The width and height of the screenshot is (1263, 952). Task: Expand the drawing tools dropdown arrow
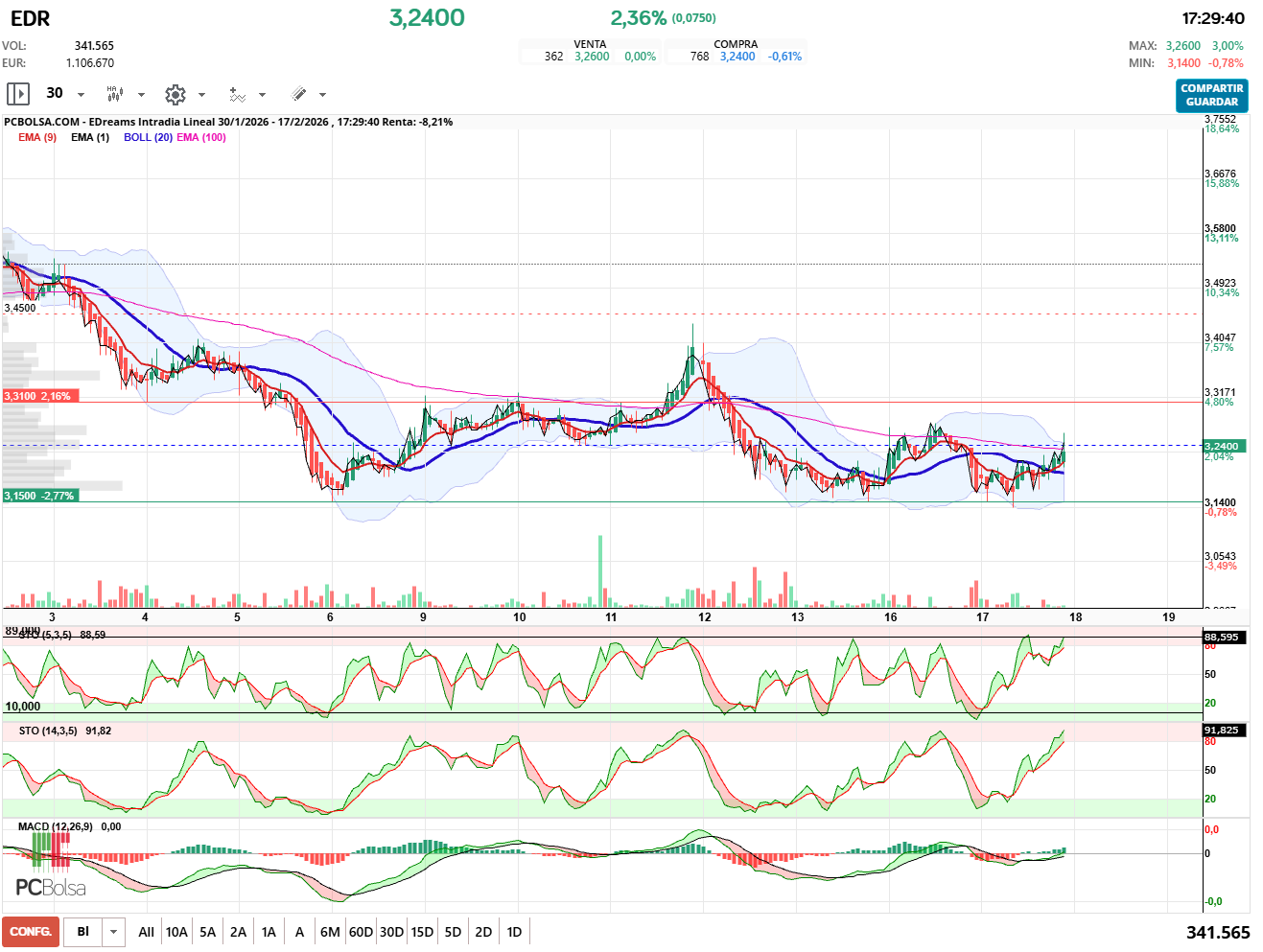[322, 95]
